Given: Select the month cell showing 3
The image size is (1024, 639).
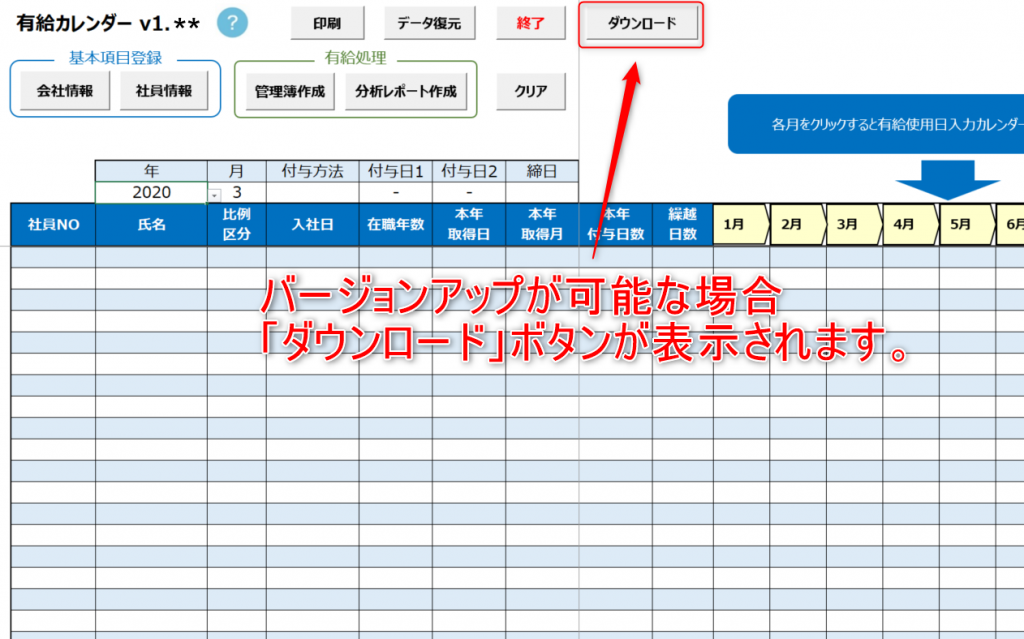Looking at the screenshot, I should [x=236, y=192].
